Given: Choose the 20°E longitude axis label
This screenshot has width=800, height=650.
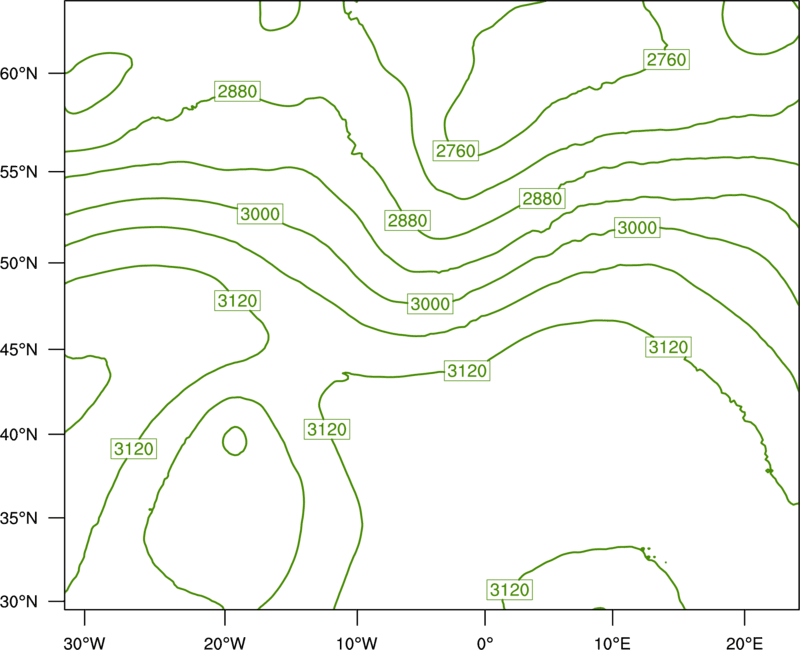Looking at the screenshot, I should [744, 643].
